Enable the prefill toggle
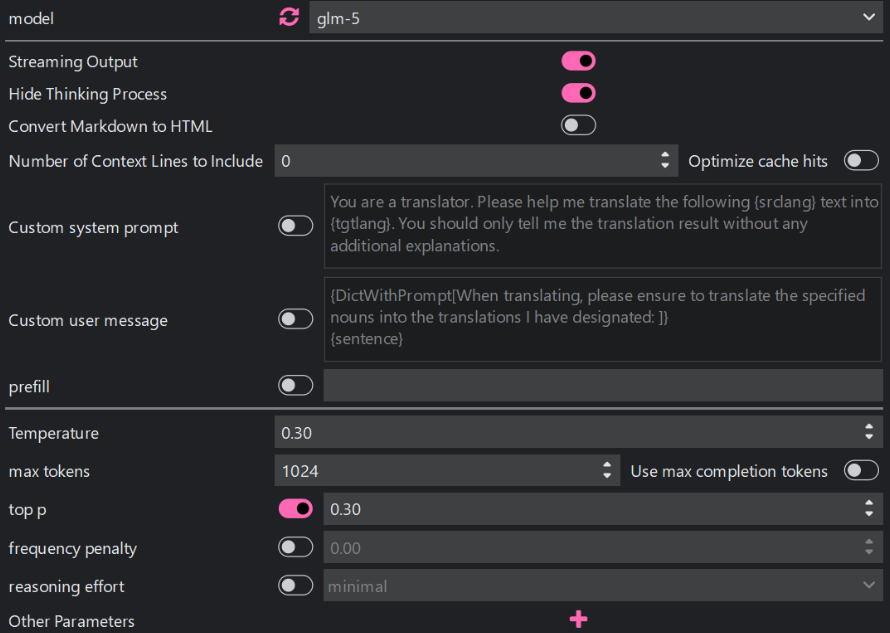 [x=295, y=385]
